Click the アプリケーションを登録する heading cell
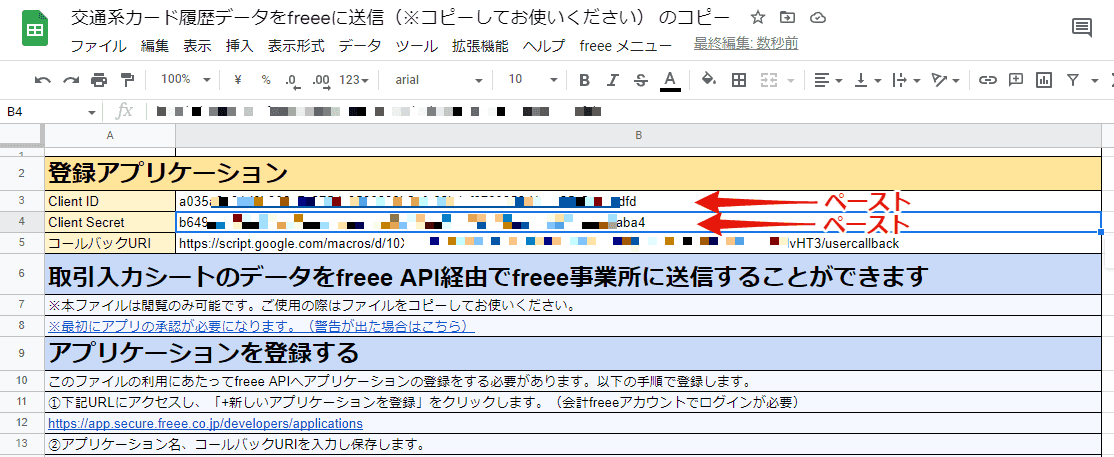The width and height of the screenshot is (1114, 457). (x=573, y=352)
